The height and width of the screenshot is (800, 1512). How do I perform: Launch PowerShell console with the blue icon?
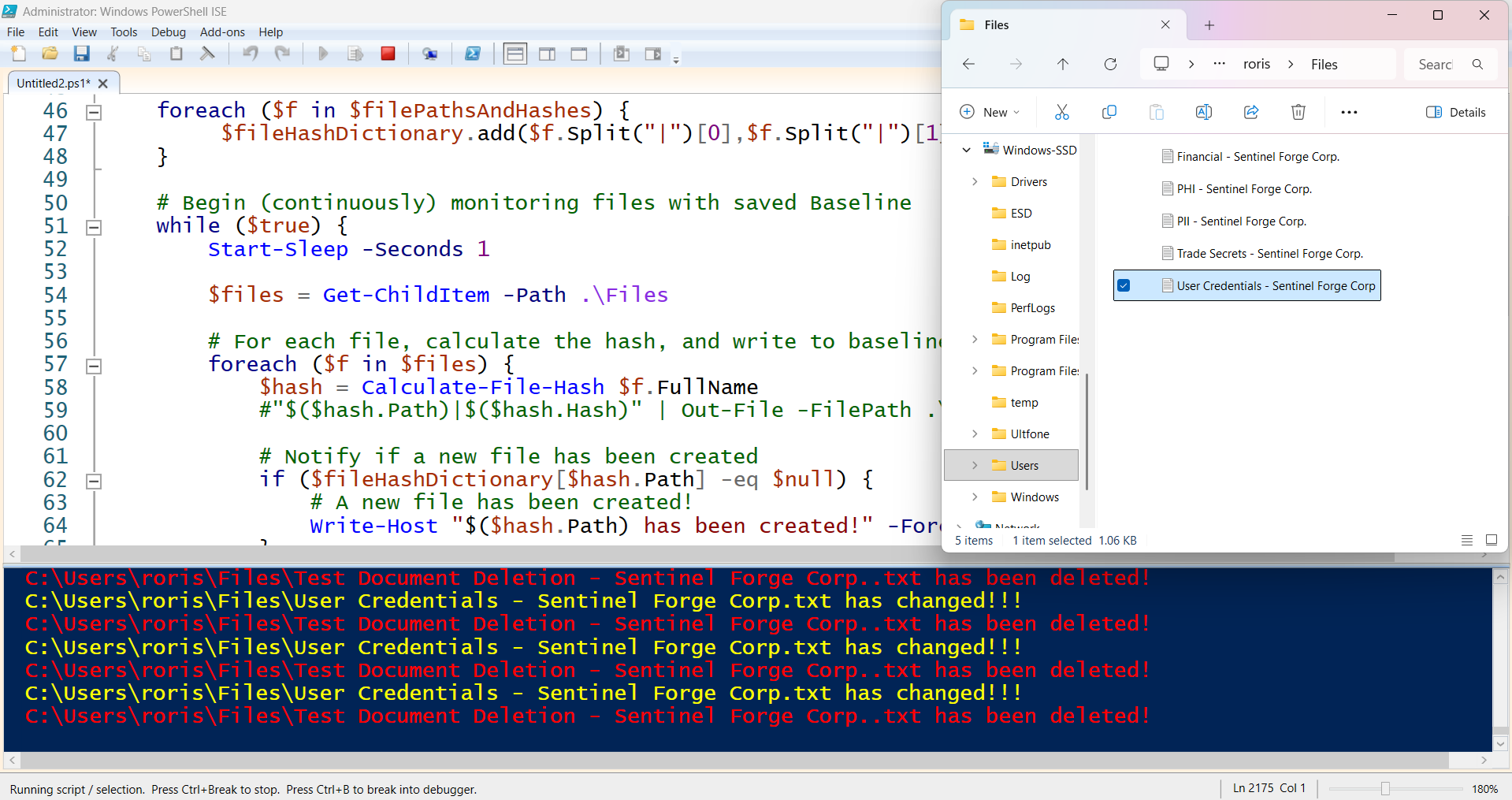(x=472, y=54)
